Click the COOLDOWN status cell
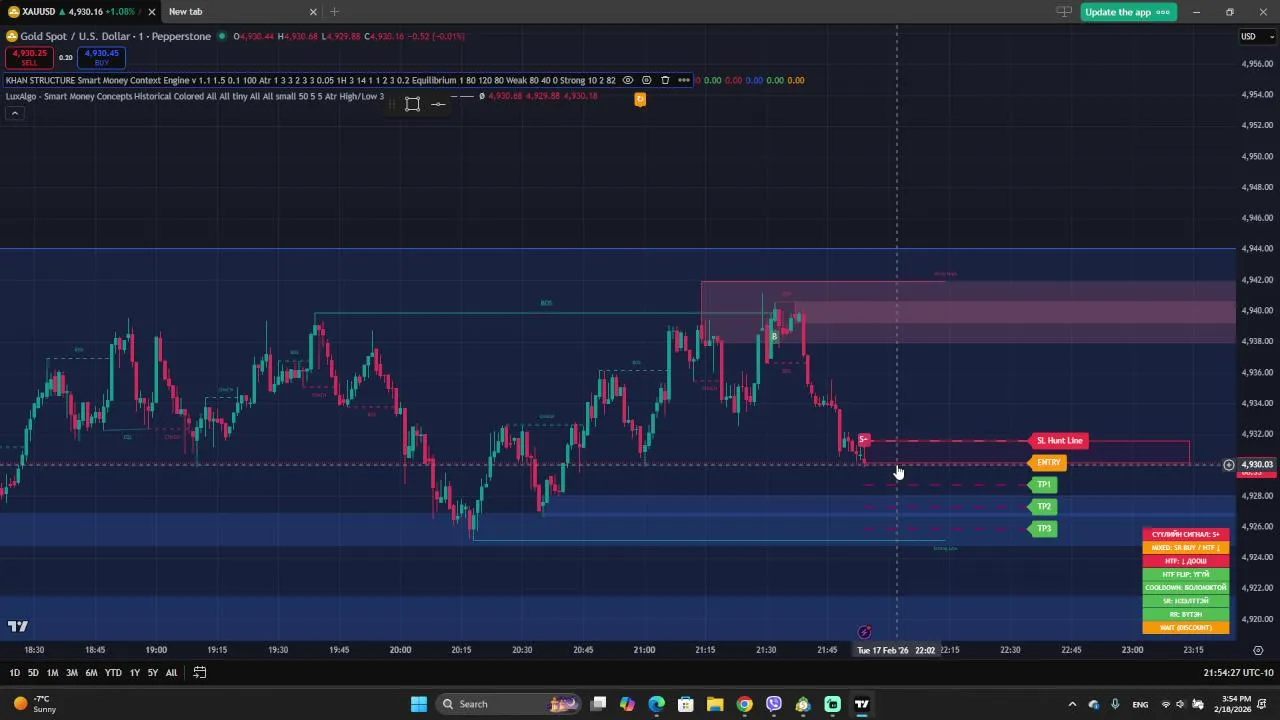 tap(1186, 588)
